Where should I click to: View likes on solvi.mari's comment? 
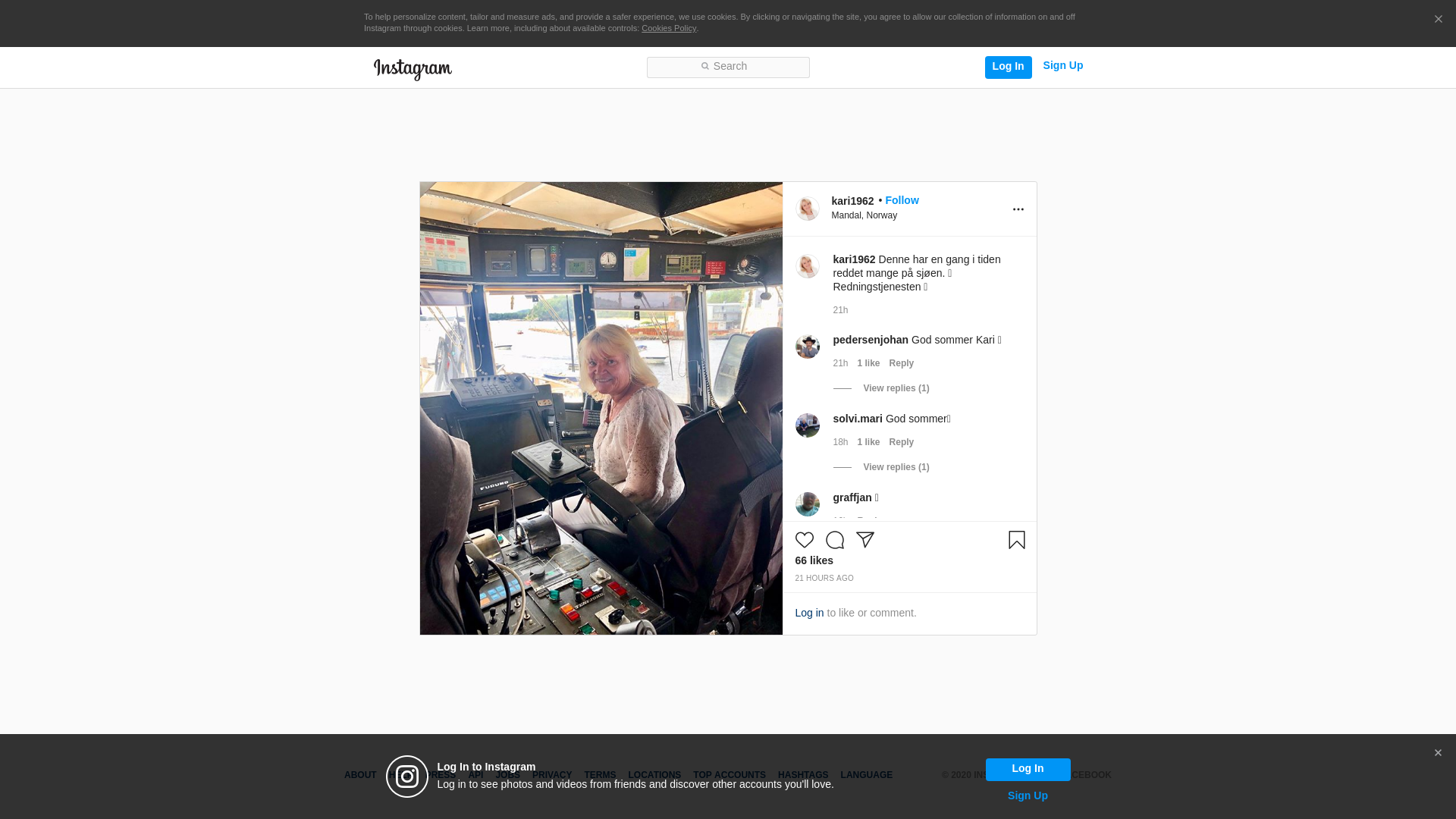click(x=868, y=442)
